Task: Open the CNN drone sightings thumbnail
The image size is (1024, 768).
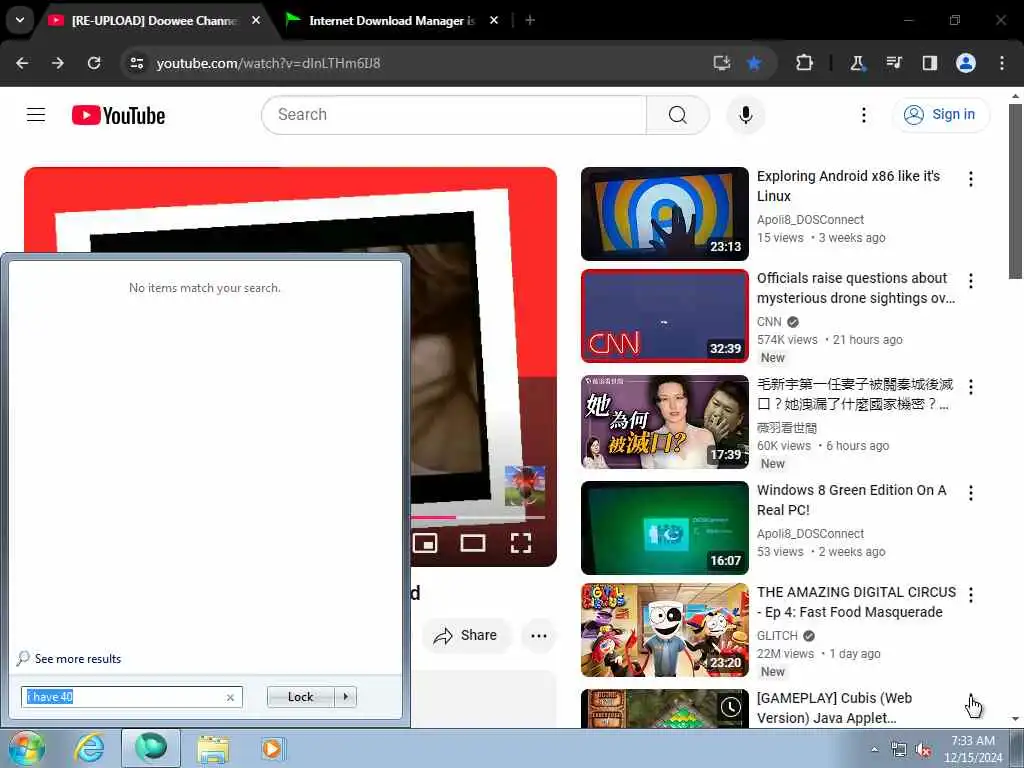Action: click(665, 315)
